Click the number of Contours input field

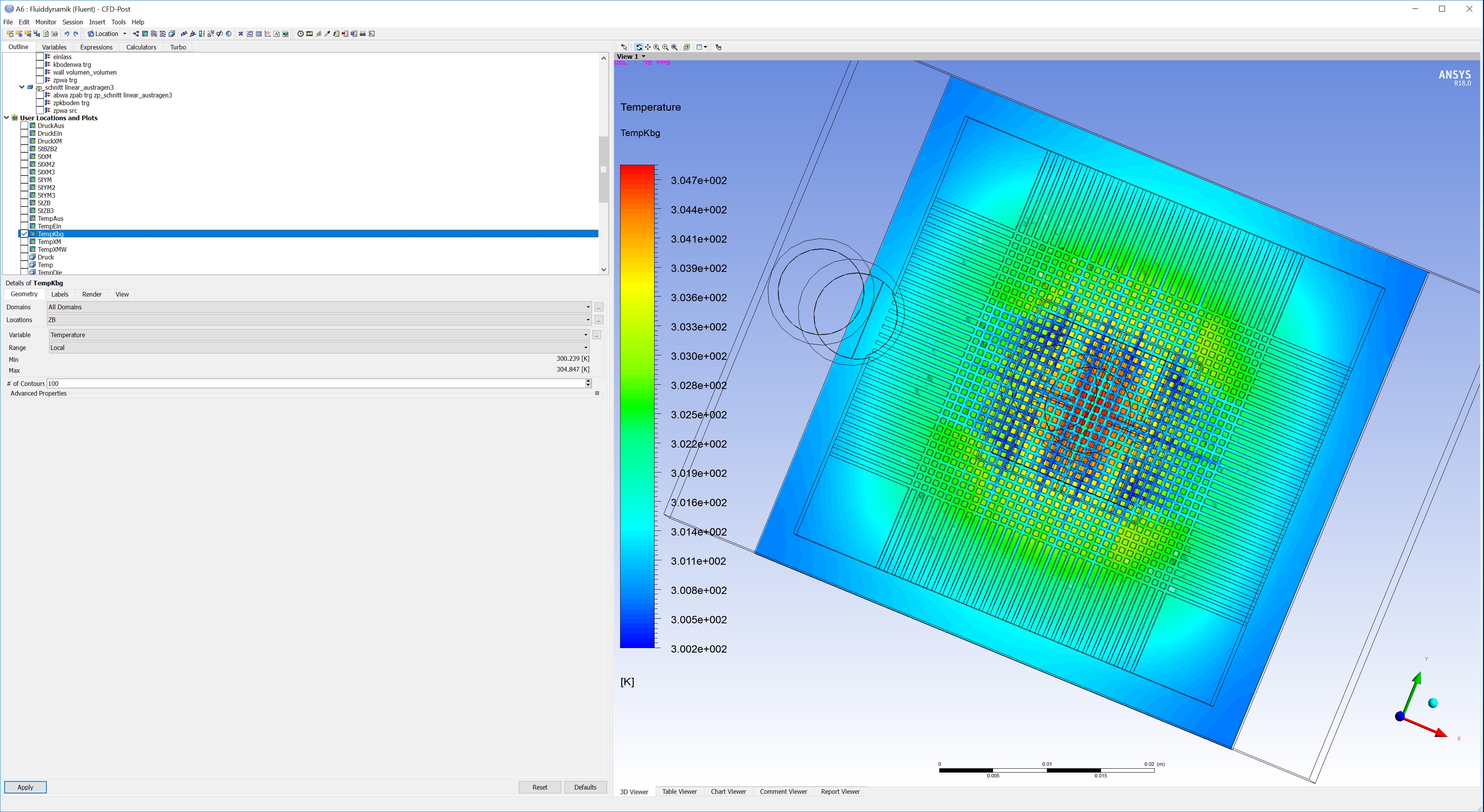(314, 384)
